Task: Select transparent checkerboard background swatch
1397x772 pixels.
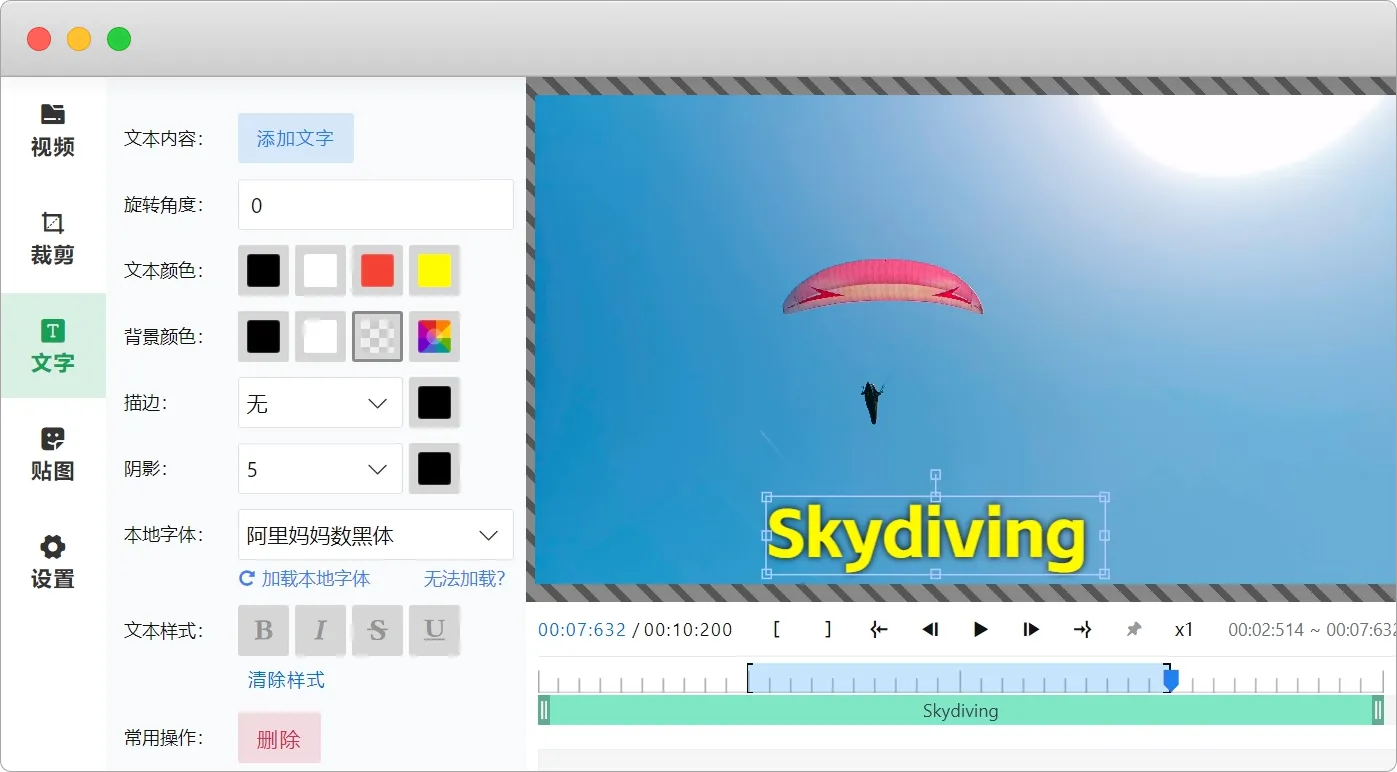Action: (378, 336)
